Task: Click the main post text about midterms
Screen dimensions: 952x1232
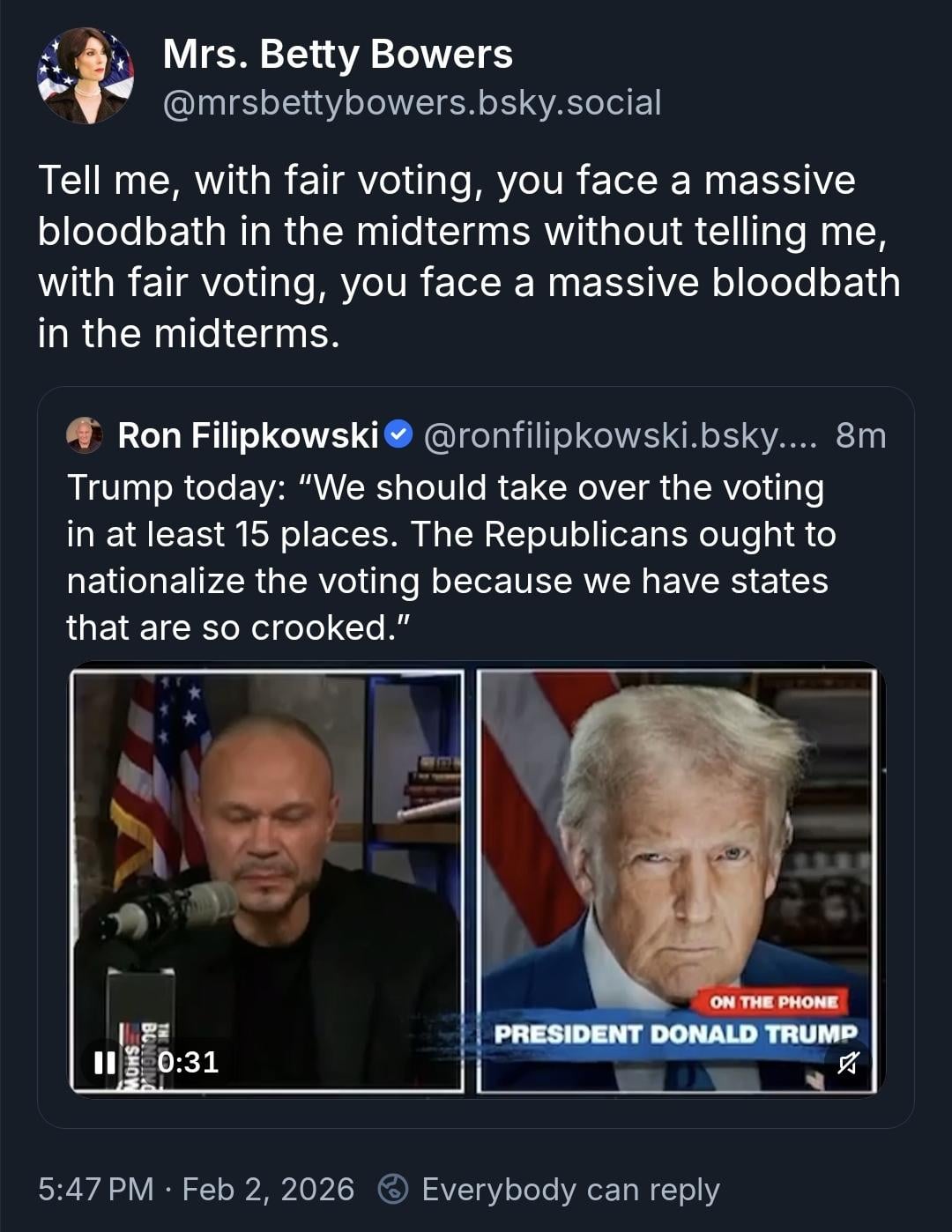Action: 468,256
